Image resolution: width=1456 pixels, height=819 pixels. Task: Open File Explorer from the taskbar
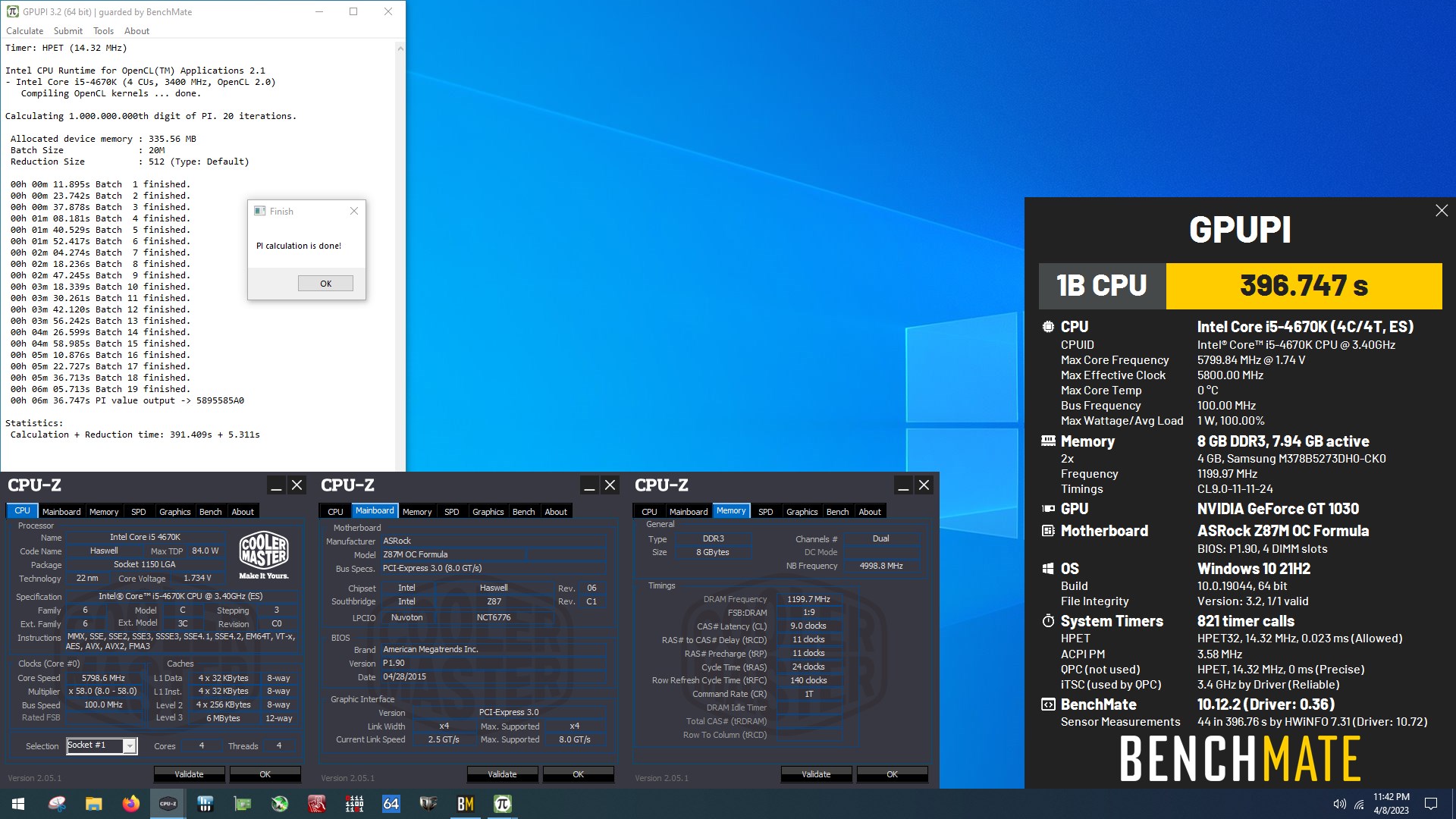click(x=93, y=804)
